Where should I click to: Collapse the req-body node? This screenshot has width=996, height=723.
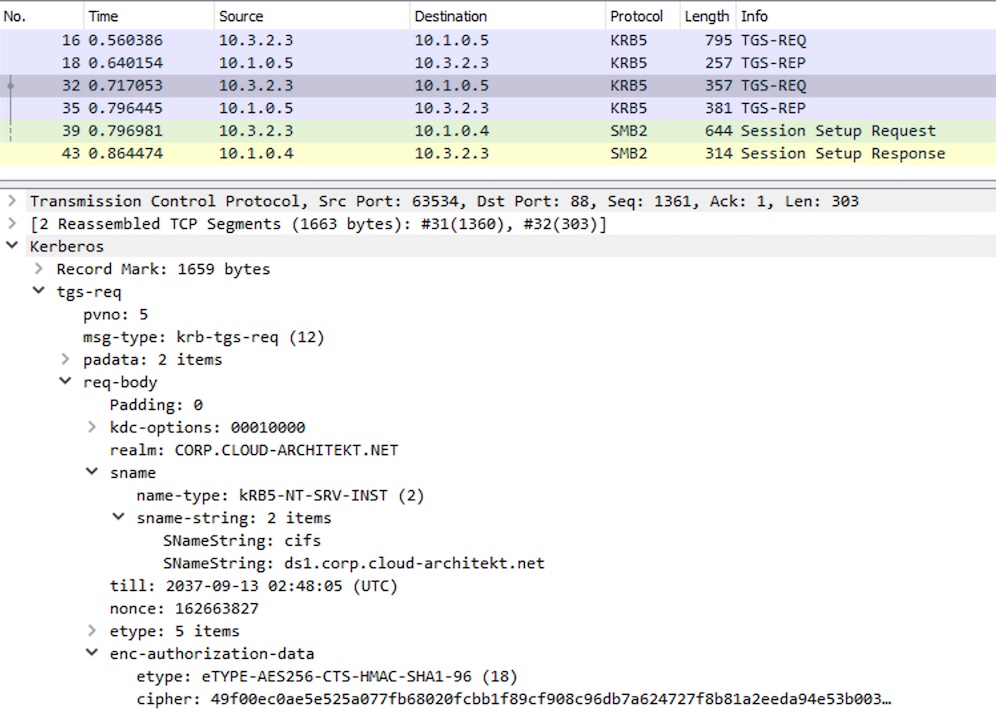pyautogui.click(x=65, y=381)
